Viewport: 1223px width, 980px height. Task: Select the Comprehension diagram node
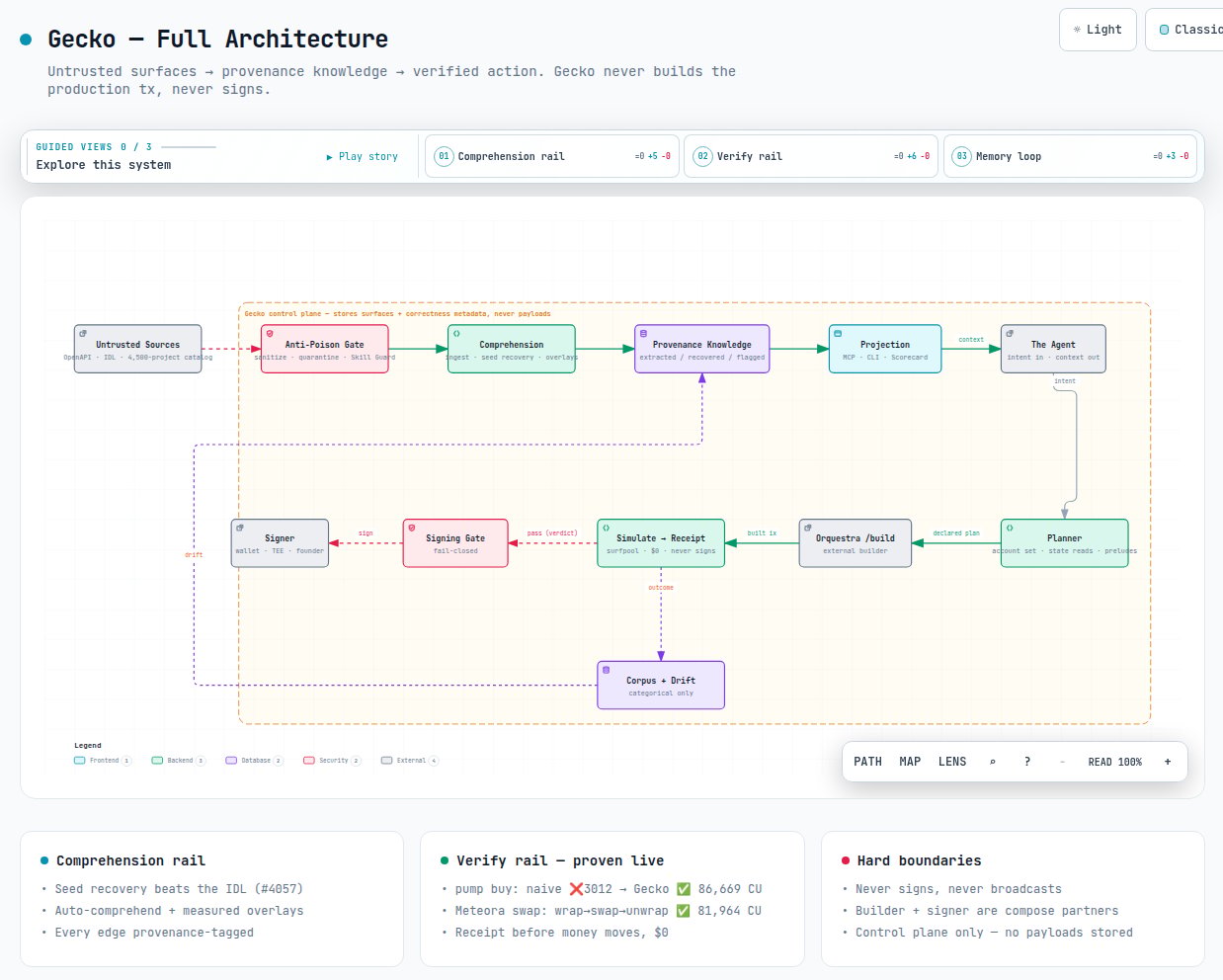point(512,349)
